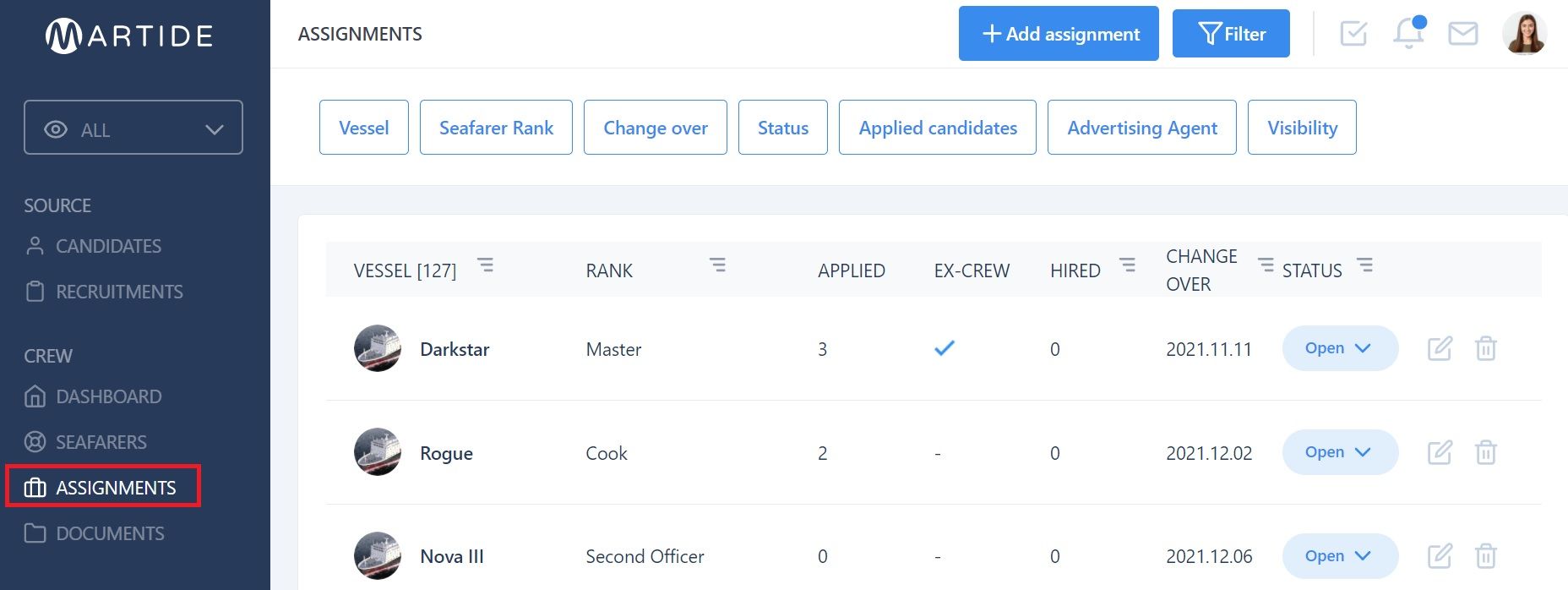Change Nova III status Open dropdown

pyautogui.click(x=1340, y=556)
